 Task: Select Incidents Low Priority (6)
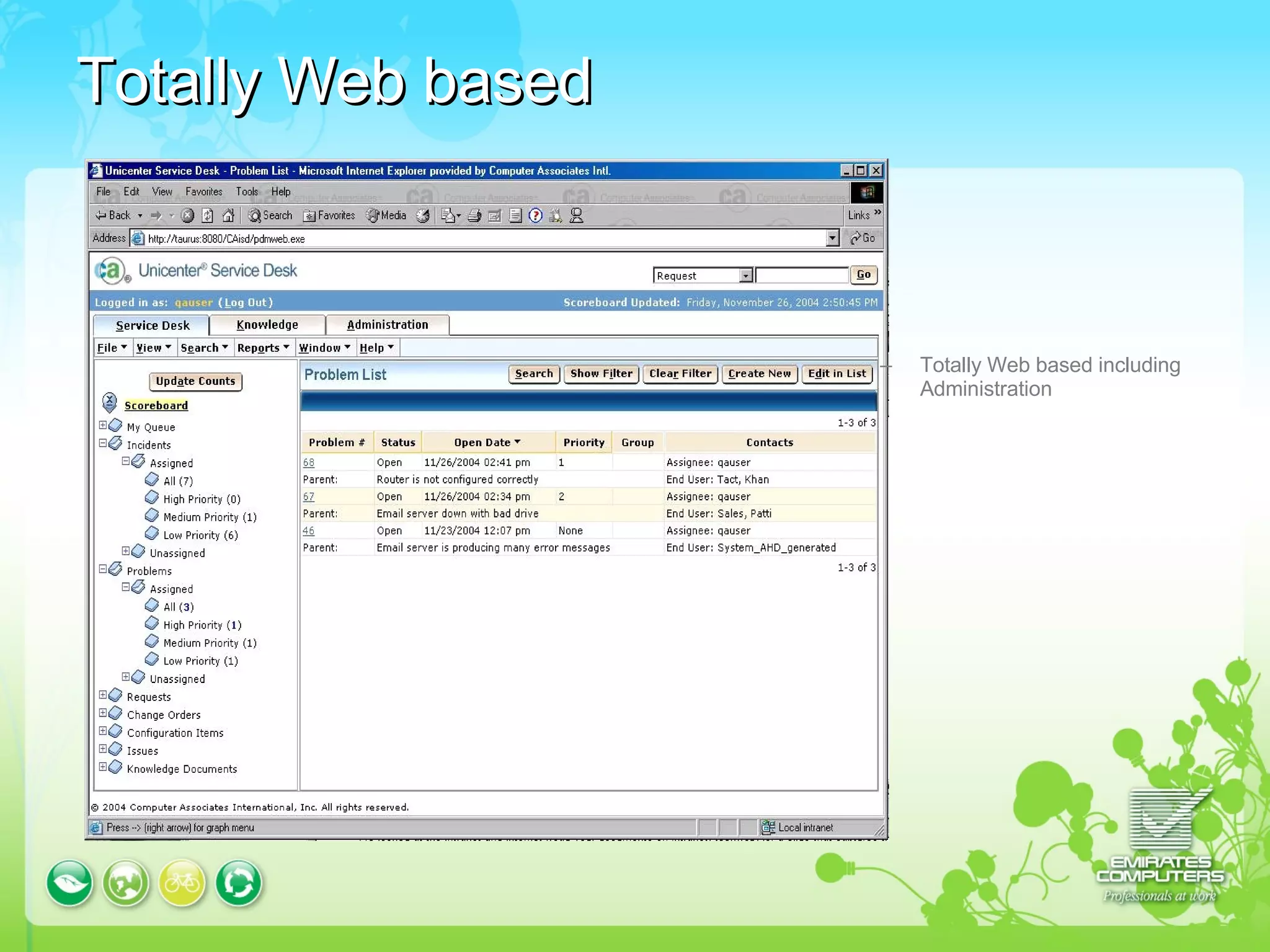click(200, 535)
